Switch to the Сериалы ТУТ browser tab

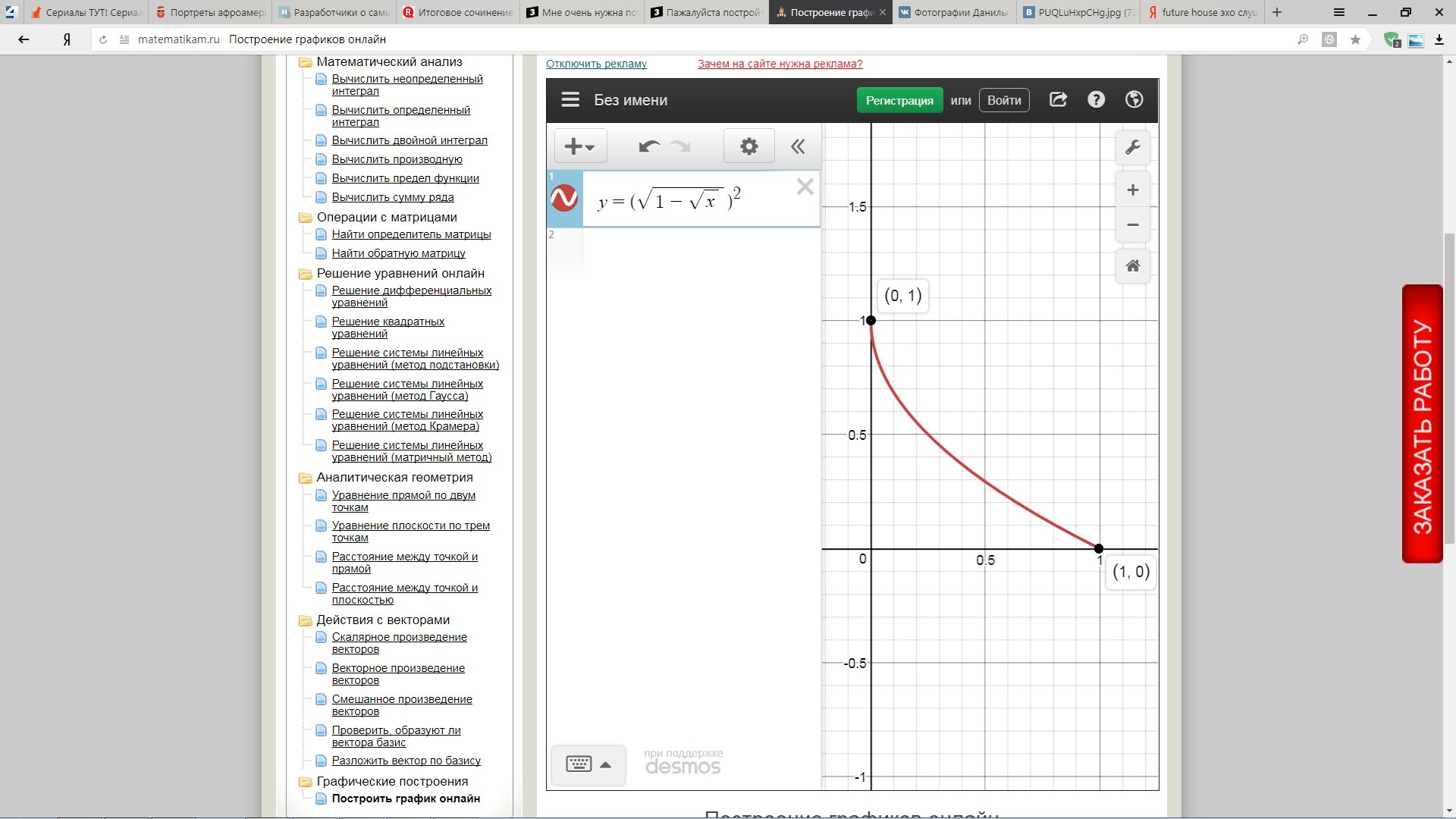point(86,12)
